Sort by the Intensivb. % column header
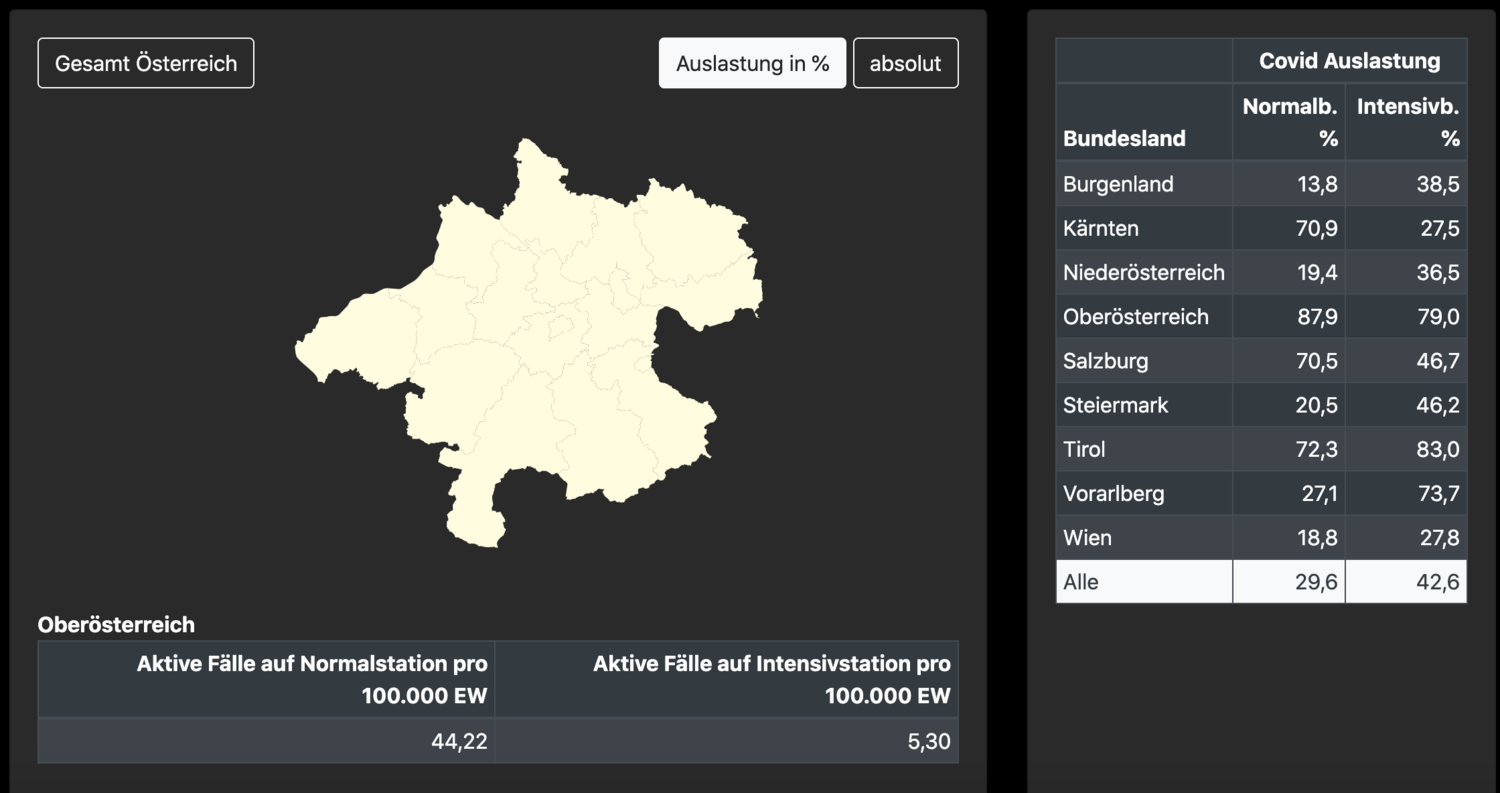This screenshot has height=793, width=1500. point(1406,121)
